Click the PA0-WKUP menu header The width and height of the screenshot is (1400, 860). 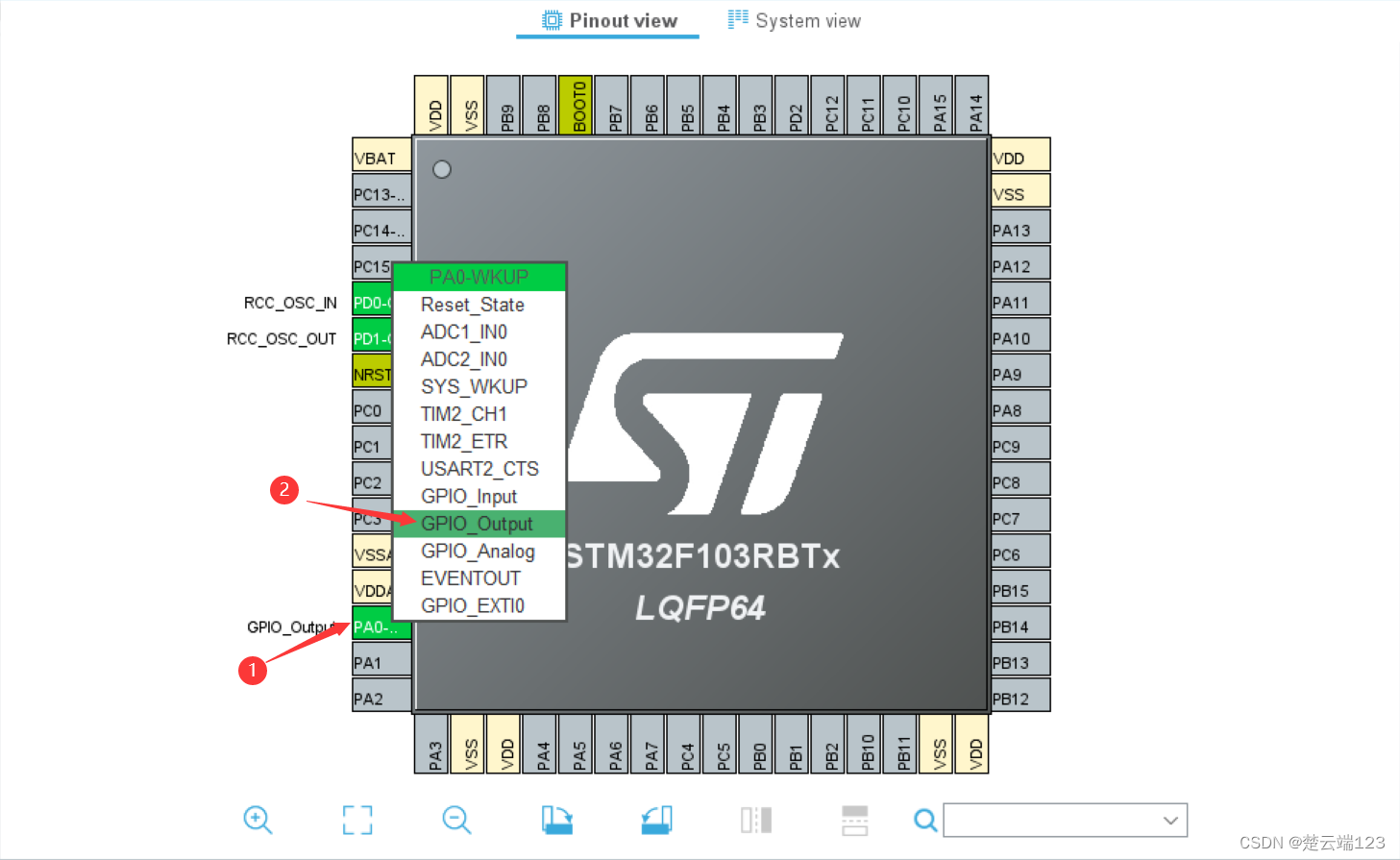478,277
